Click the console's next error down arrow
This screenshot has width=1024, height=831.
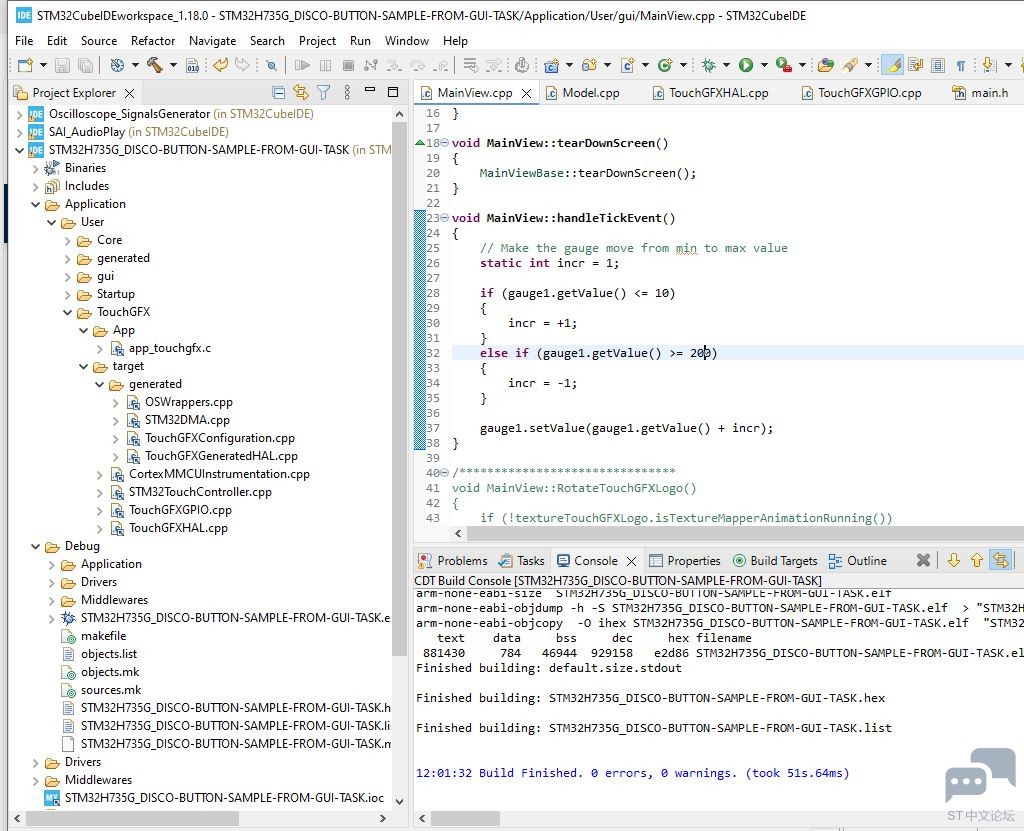[x=953, y=560]
